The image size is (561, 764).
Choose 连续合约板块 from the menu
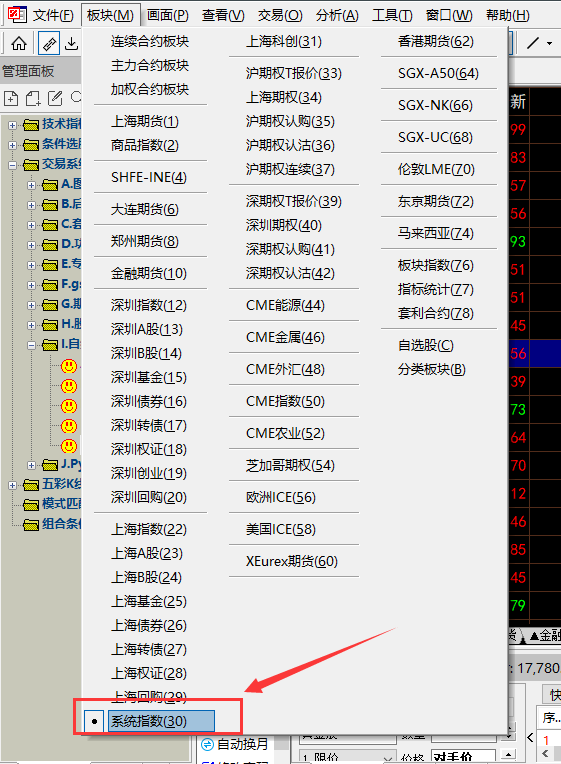(150, 41)
